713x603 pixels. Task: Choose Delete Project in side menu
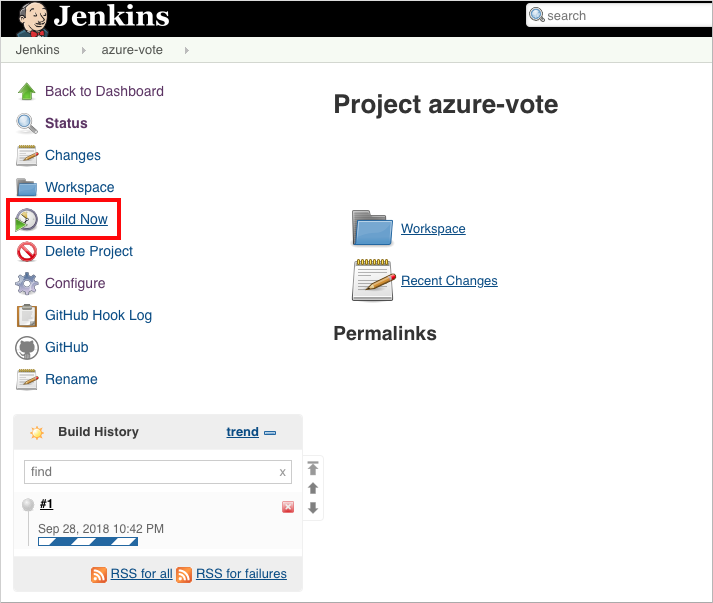[x=89, y=251]
